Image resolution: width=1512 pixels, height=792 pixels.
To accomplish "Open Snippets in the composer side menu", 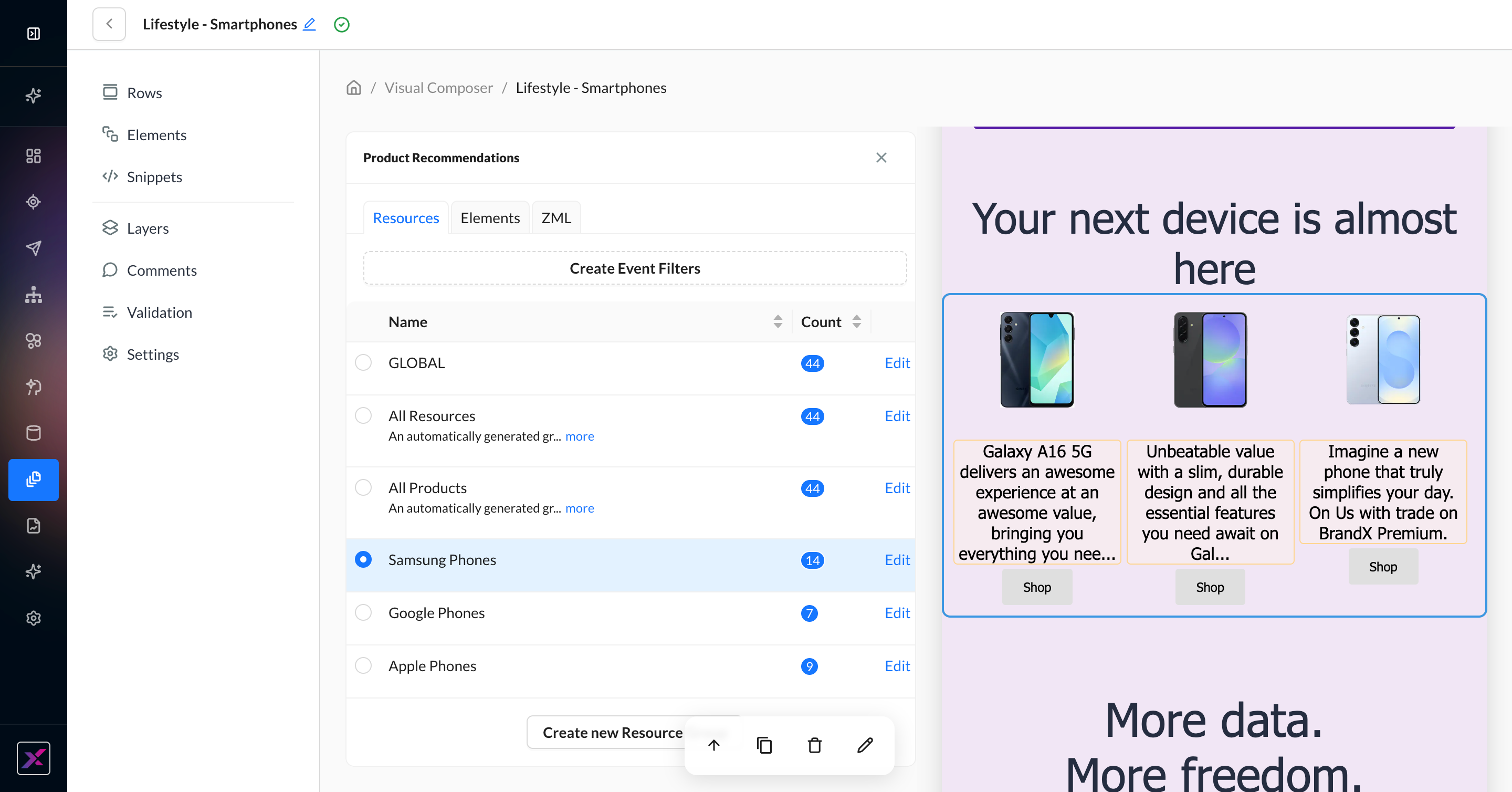I will (x=142, y=176).
